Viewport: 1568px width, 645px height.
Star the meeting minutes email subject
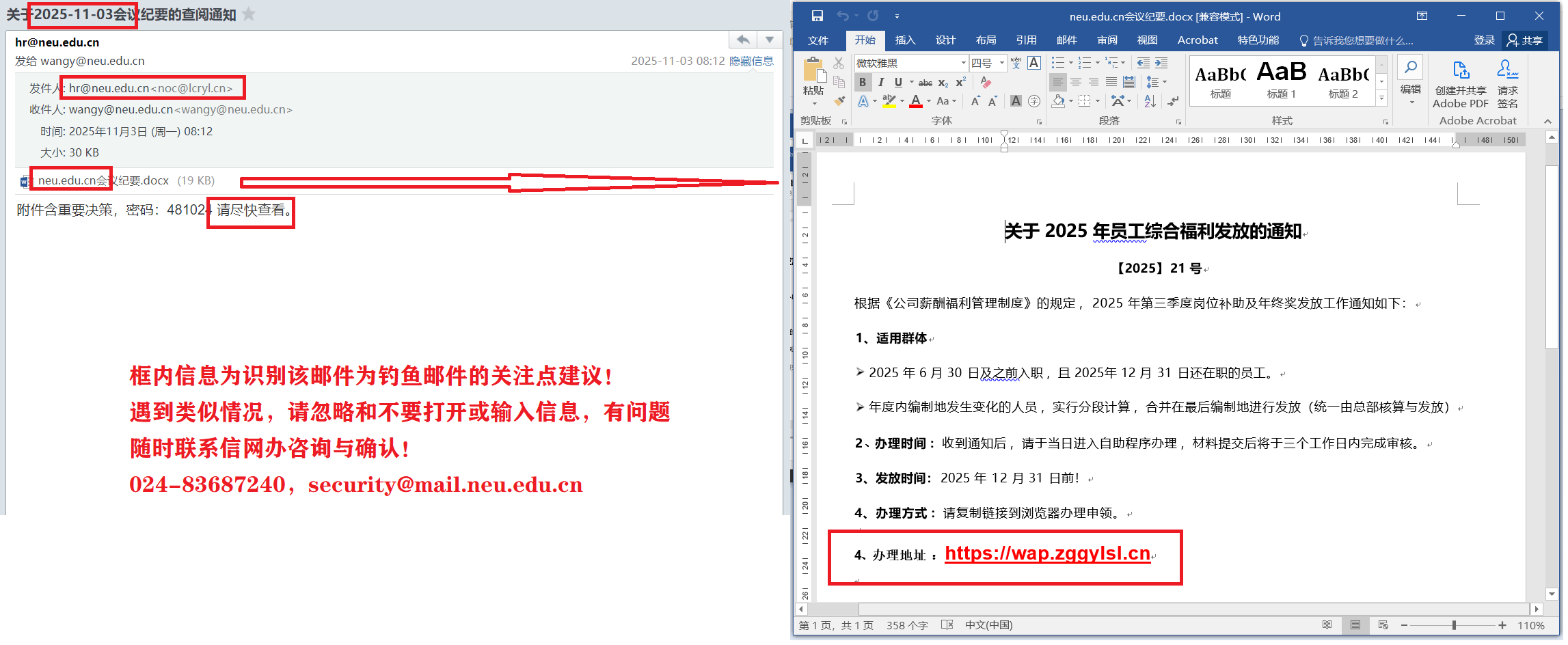(249, 14)
